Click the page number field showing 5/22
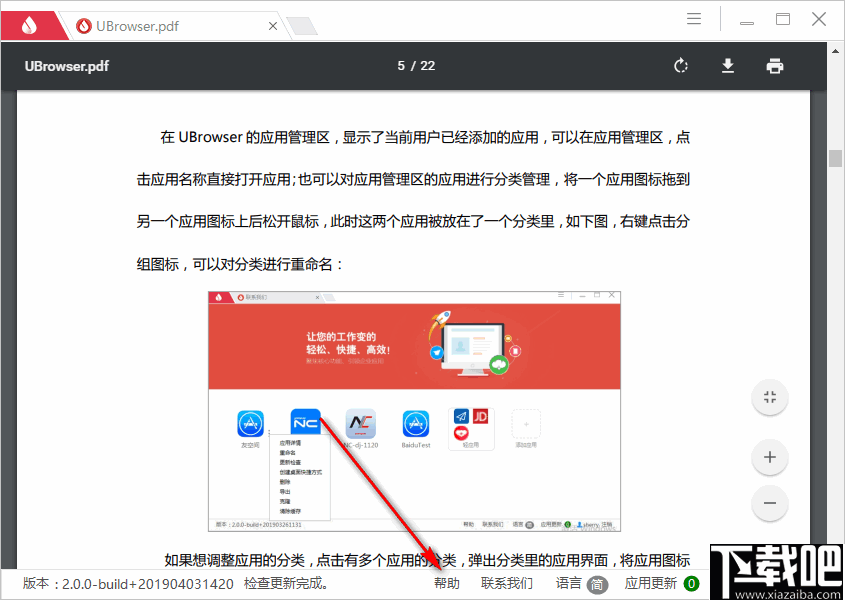 tap(415, 65)
